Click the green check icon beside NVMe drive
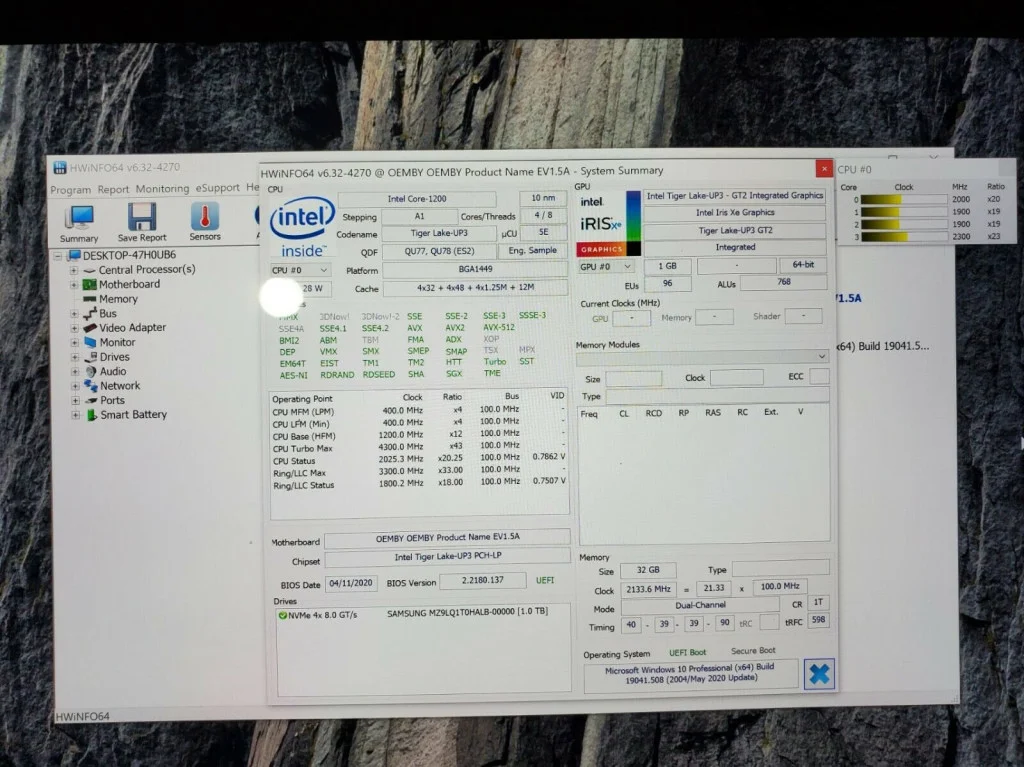 (x=283, y=614)
